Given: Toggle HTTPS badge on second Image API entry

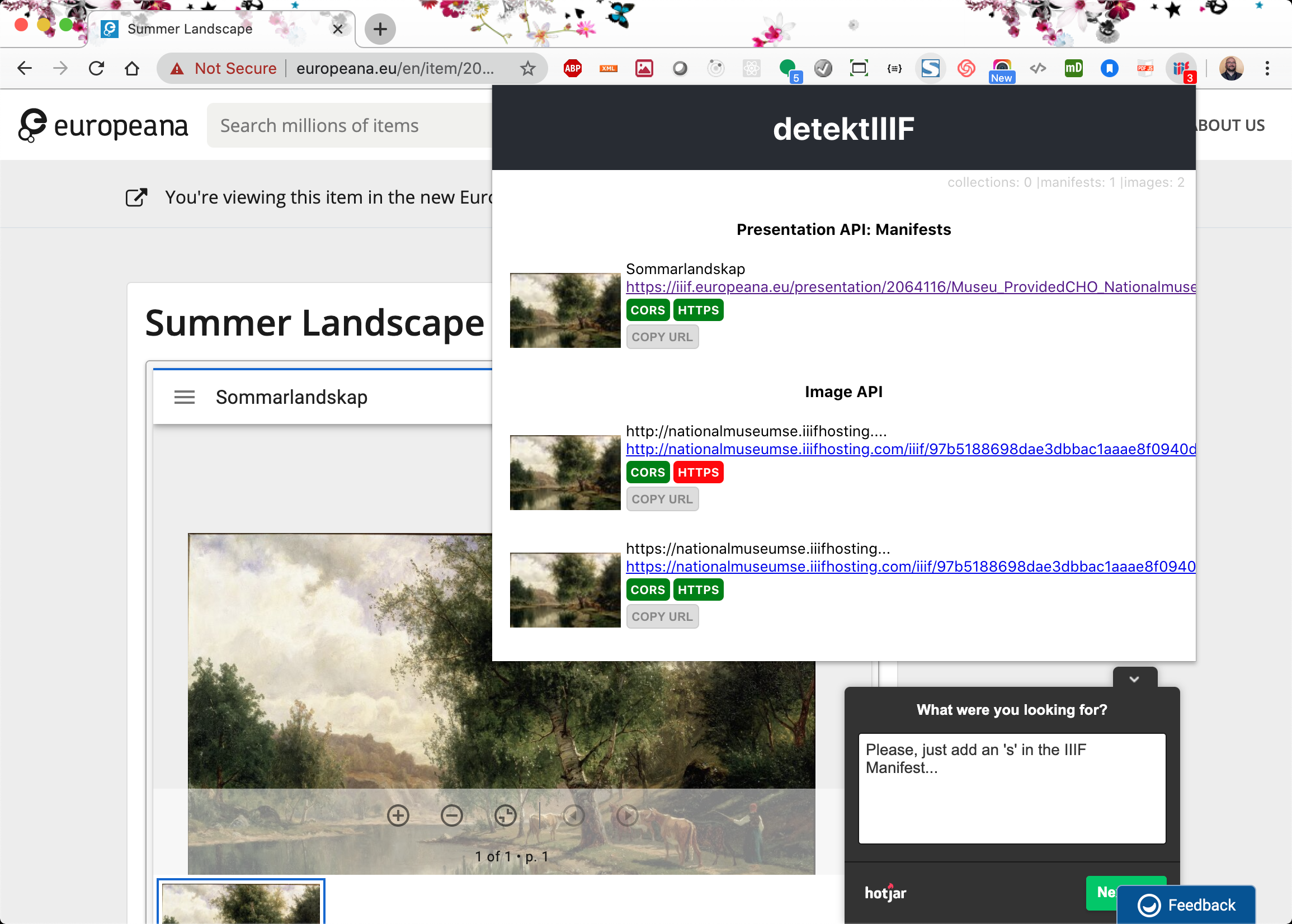Looking at the screenshot, I should (697, 590).
